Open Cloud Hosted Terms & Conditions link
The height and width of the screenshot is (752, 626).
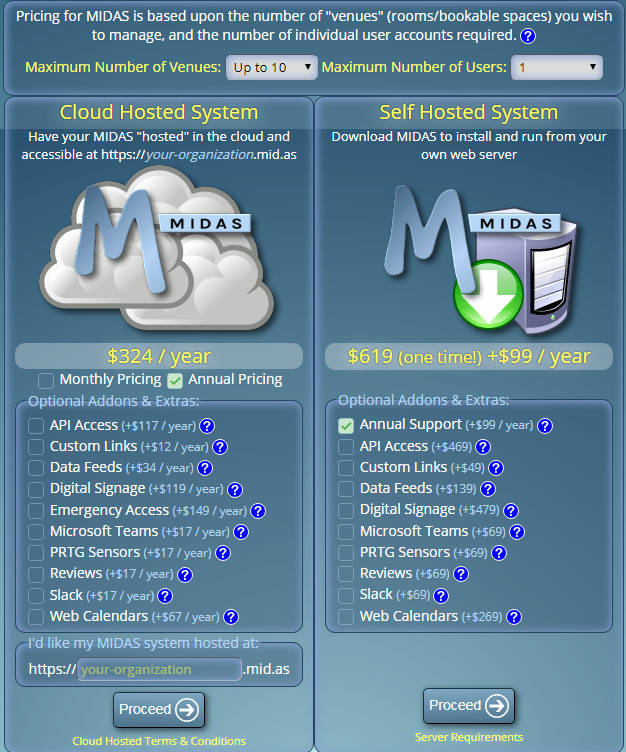pos(159,741)
